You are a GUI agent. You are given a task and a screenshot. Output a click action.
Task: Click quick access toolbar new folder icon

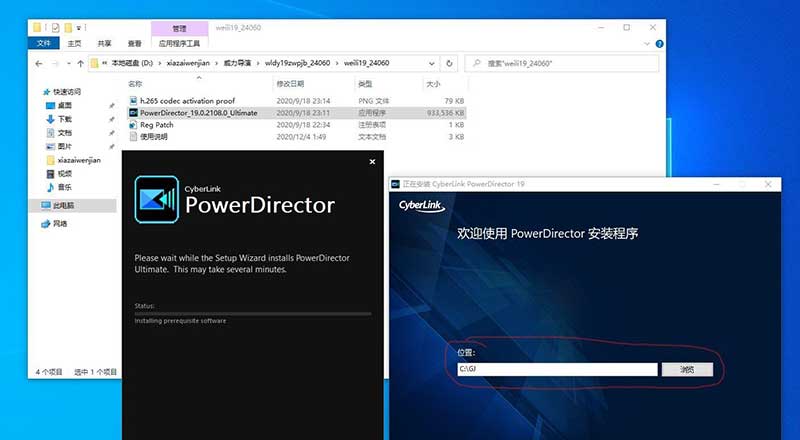point(67,28)
